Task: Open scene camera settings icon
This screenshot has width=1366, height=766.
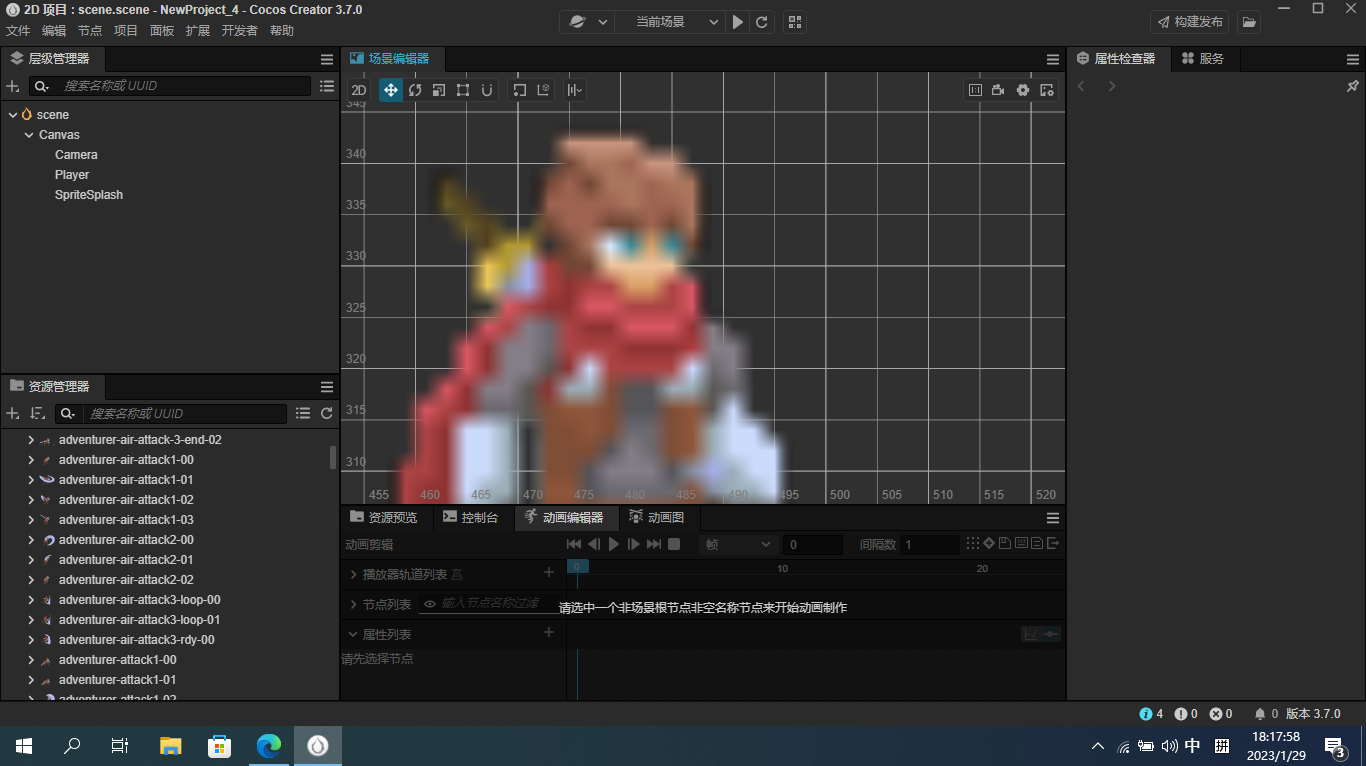Action: click(999, 90)
